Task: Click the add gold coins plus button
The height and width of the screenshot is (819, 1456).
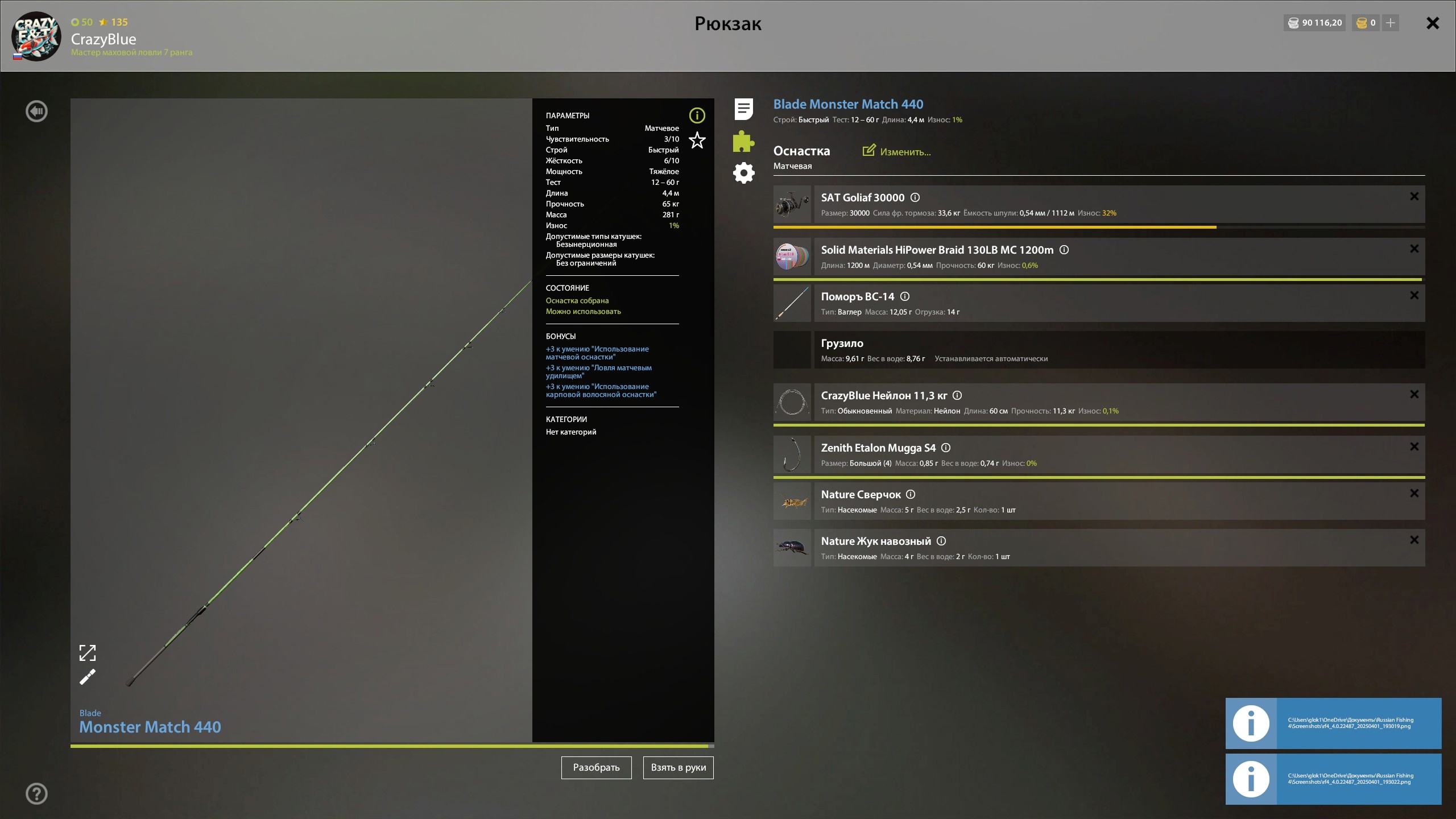Action: click(x=1391, y=23)
